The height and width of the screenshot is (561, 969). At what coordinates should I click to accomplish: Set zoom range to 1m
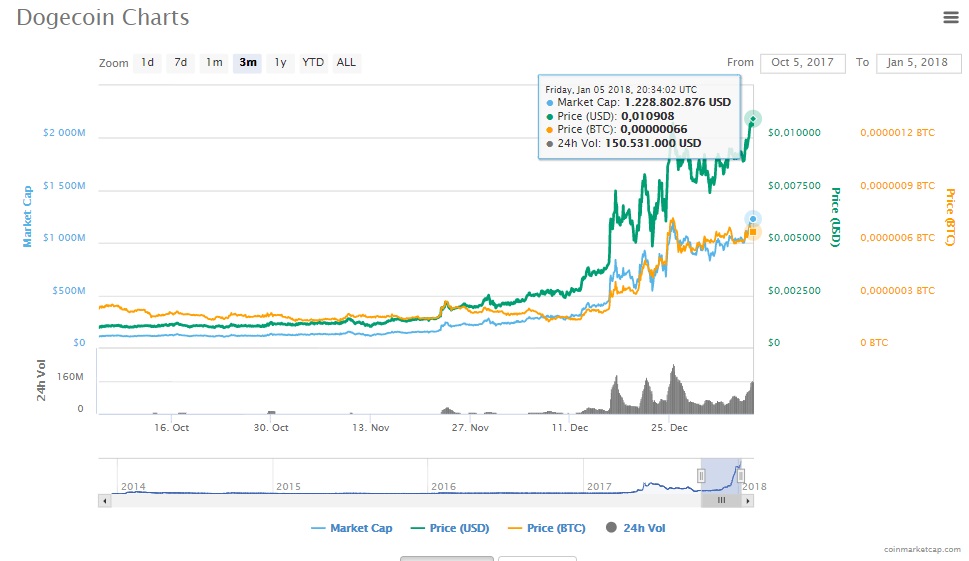pyautogui.click(x=214, y=62)
